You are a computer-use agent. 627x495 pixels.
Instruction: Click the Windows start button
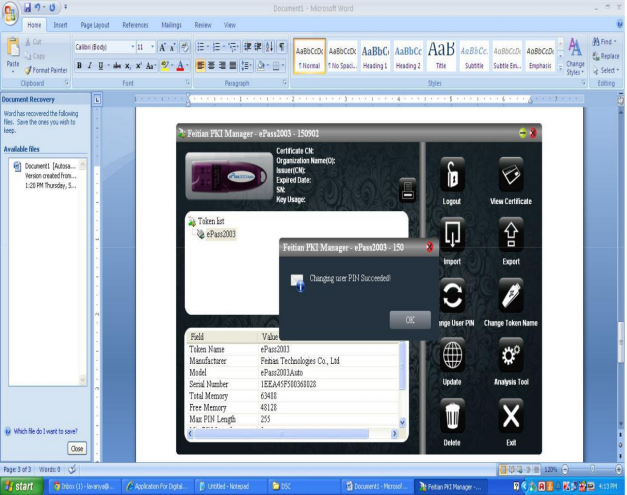(x=22, y=487)
